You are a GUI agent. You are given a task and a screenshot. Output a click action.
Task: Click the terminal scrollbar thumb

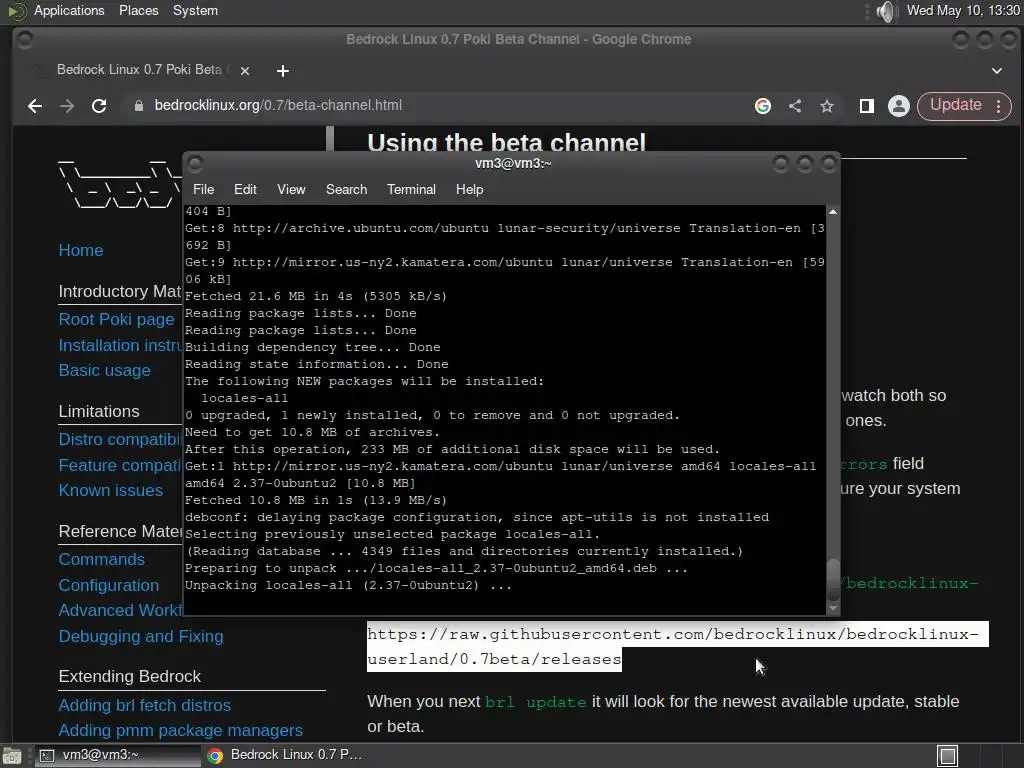click(833, 579)
